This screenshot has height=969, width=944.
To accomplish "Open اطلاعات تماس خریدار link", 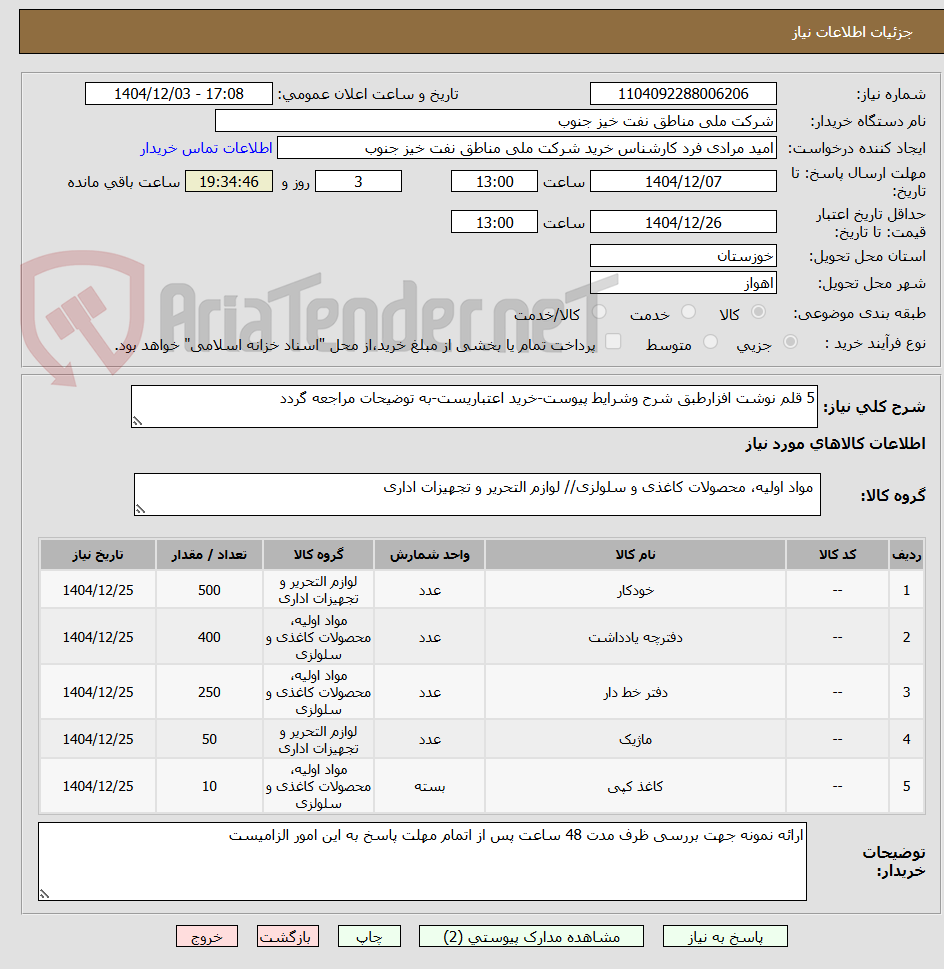I will click(x=206, y=148).
